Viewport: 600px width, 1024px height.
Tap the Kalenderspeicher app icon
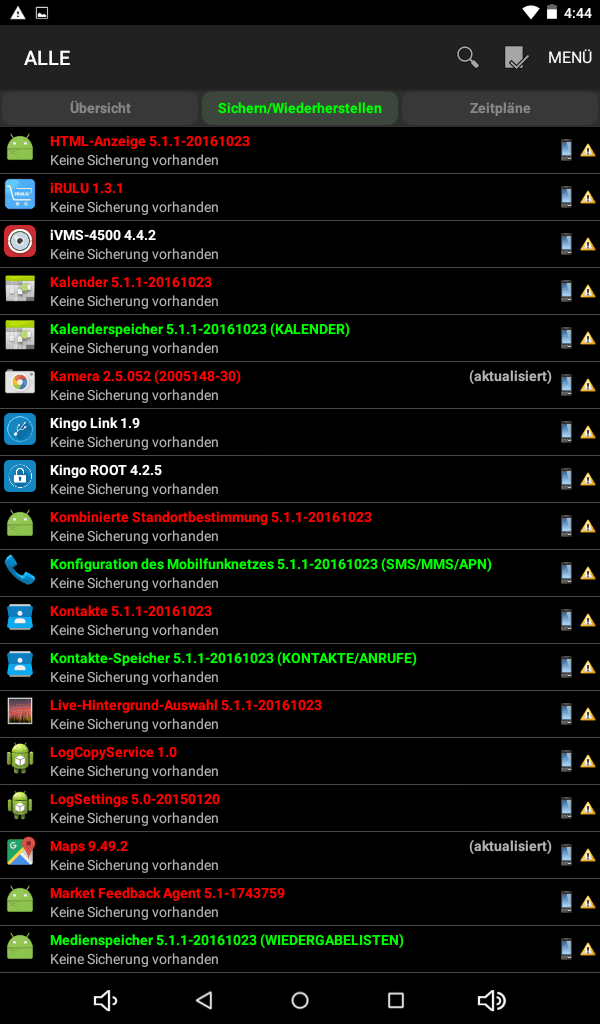[x=20, y=336]
